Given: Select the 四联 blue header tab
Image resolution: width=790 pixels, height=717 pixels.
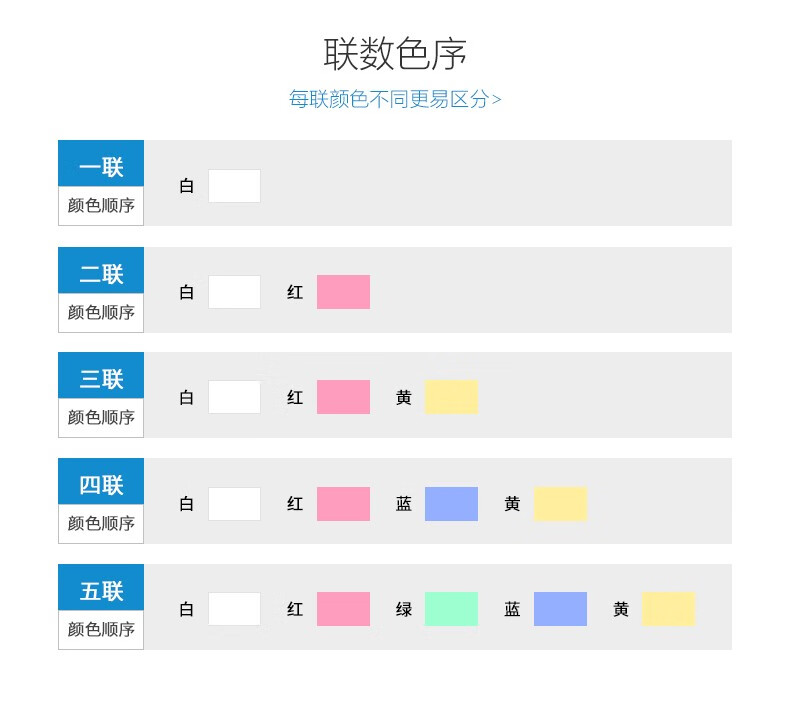Looking at the screenshot, I should coord(101,482).
